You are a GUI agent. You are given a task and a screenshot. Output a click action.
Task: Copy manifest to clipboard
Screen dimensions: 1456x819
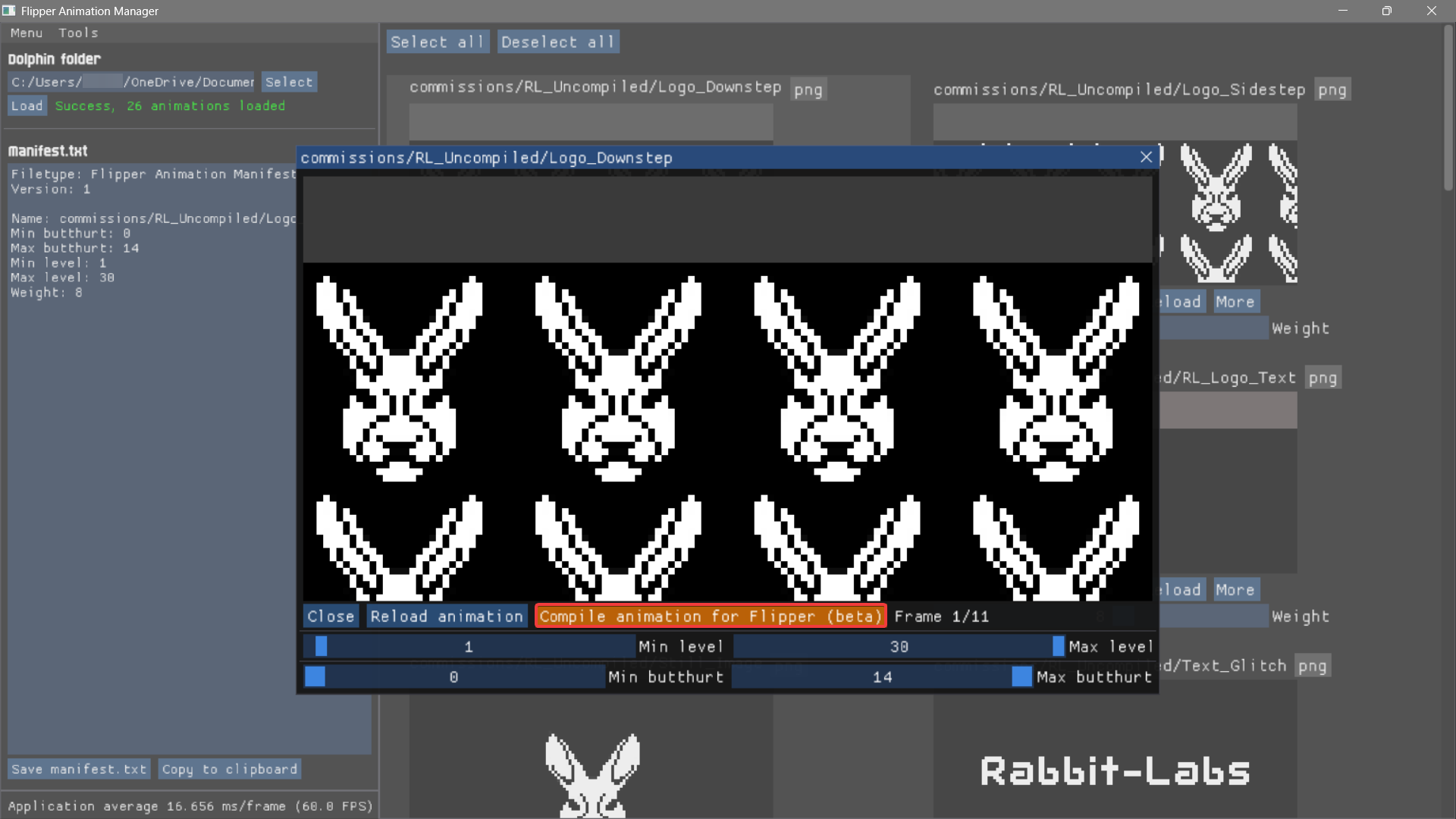tap(230, 769)
